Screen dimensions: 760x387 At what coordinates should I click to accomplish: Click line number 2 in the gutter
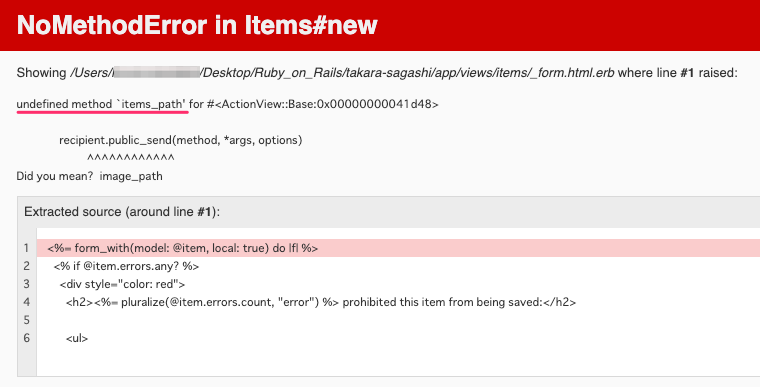coord(26,266)
